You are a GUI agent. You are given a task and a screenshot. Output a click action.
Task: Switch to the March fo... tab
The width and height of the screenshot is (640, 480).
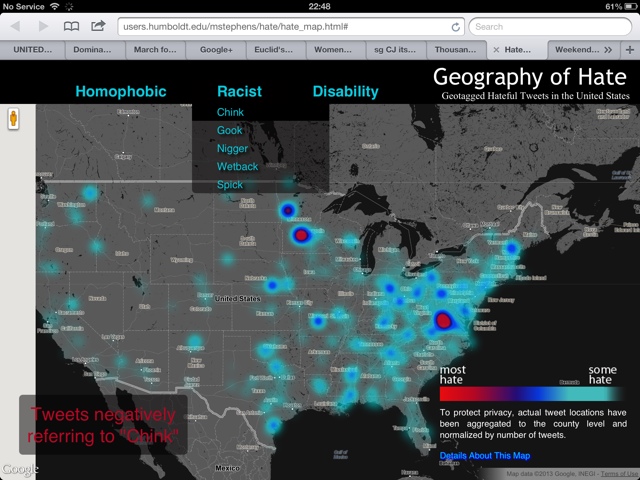155,50
